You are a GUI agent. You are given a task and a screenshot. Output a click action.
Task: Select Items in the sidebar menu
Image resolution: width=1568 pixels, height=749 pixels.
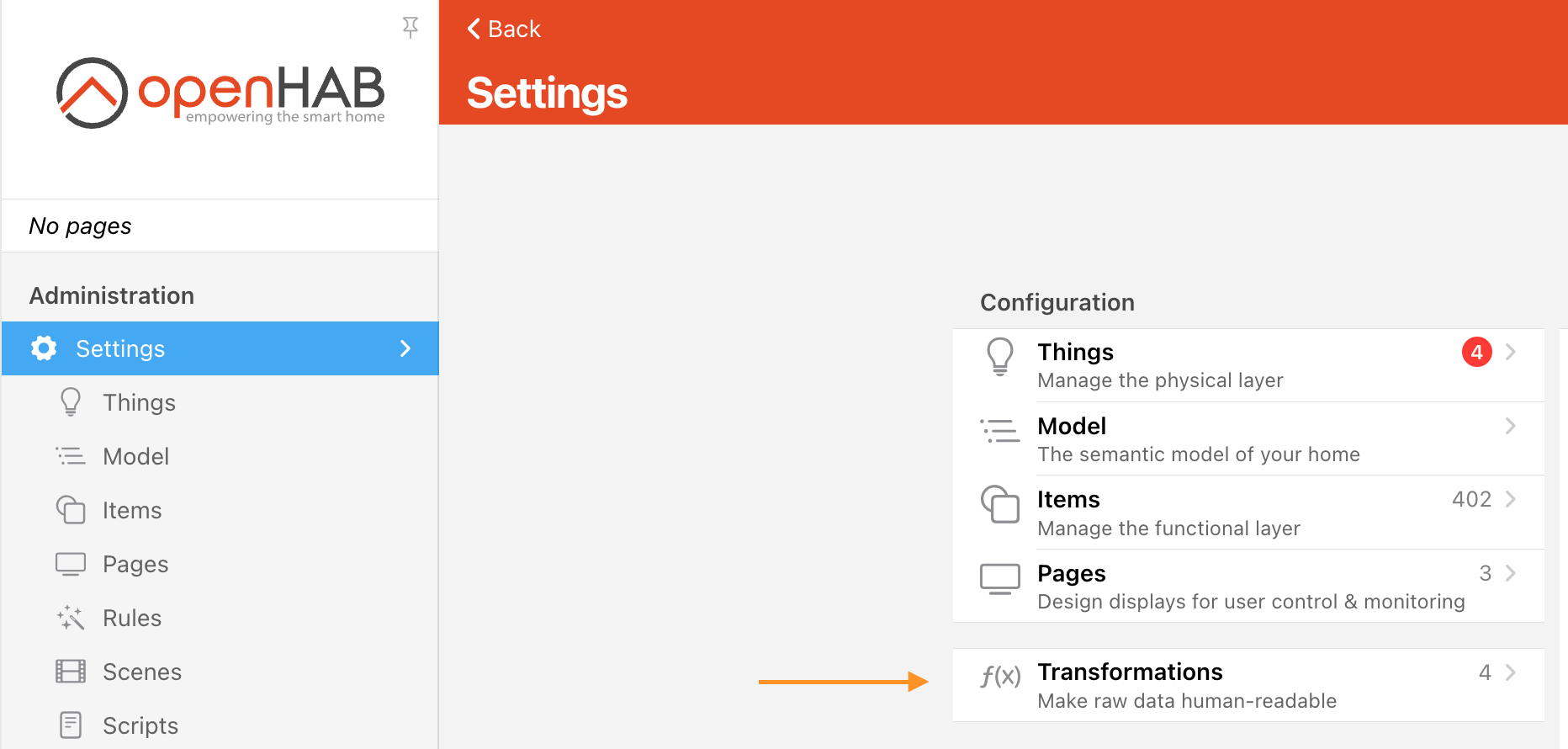coord(132,510)
